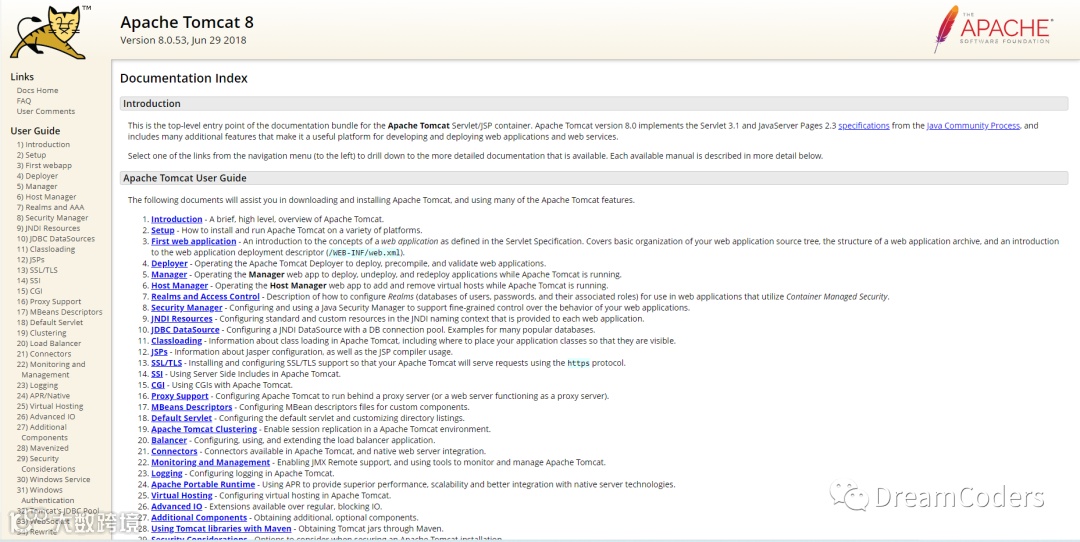Open the SSL/TLS guide link in list
Viewport: 1080px width, 542px height.
[x=167, y=362]
